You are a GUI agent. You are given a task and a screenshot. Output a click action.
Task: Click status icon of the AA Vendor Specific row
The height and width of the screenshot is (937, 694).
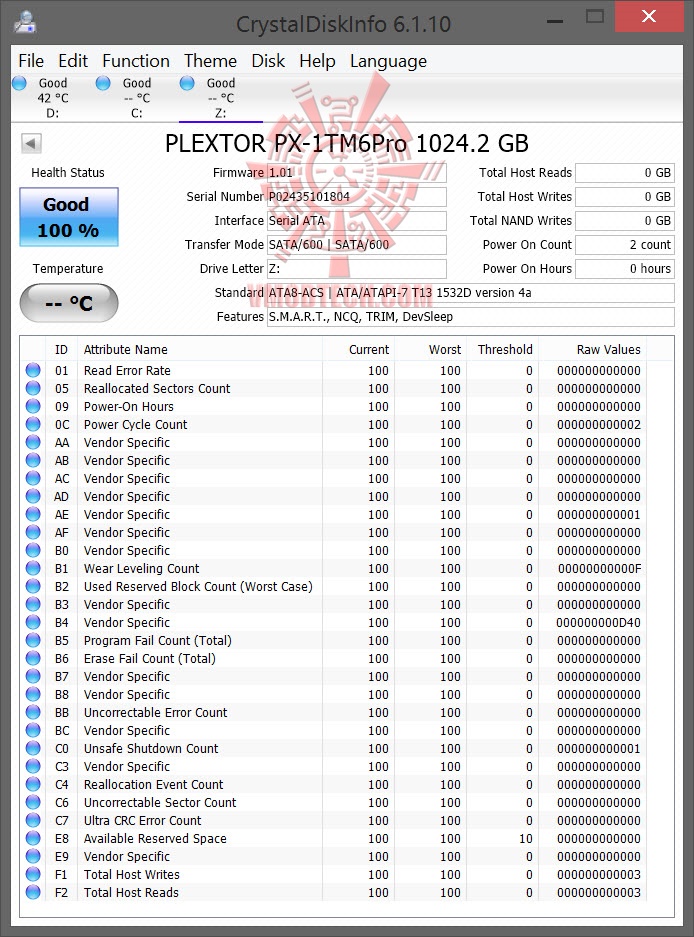33,443
